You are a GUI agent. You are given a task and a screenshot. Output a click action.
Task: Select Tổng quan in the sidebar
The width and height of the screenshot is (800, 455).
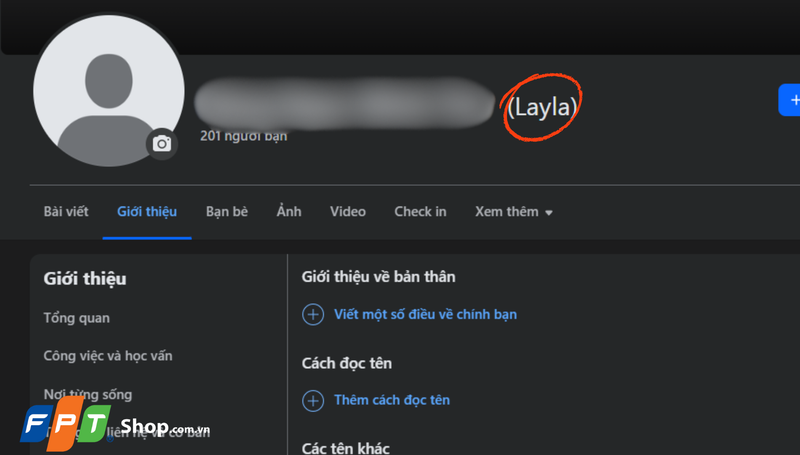point(77,318)
